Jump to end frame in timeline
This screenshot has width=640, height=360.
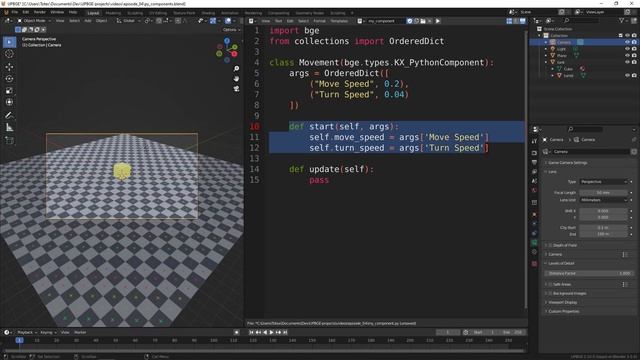pos(285,332)
